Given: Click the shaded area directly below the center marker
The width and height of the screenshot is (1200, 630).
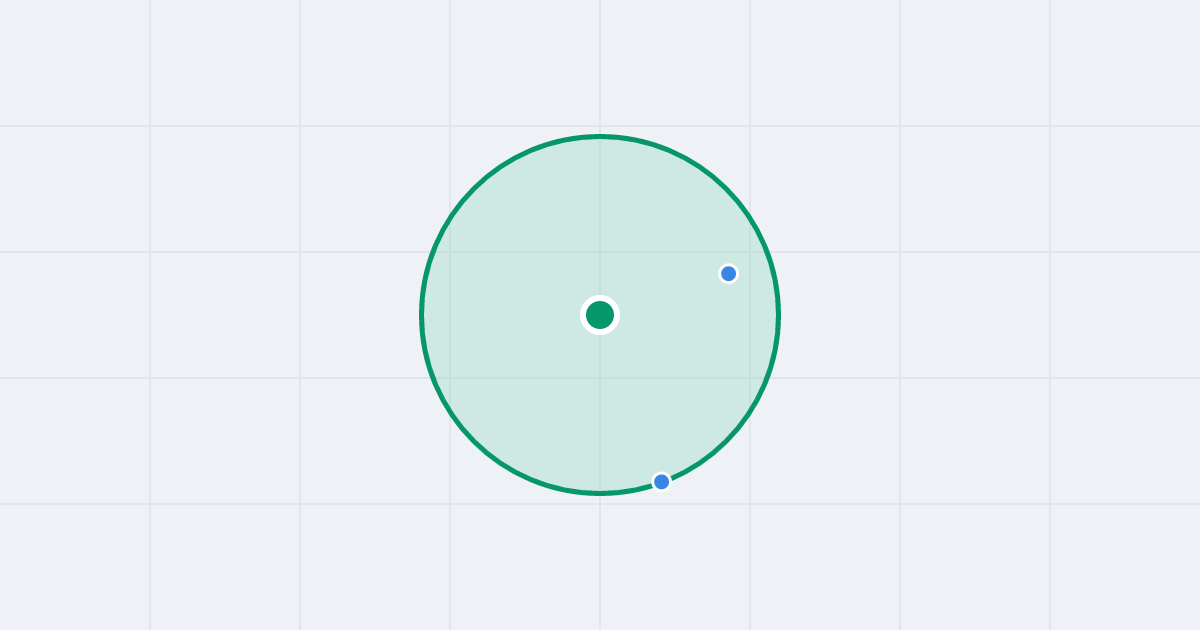Looking at the screenshot, I should (600, 410).
